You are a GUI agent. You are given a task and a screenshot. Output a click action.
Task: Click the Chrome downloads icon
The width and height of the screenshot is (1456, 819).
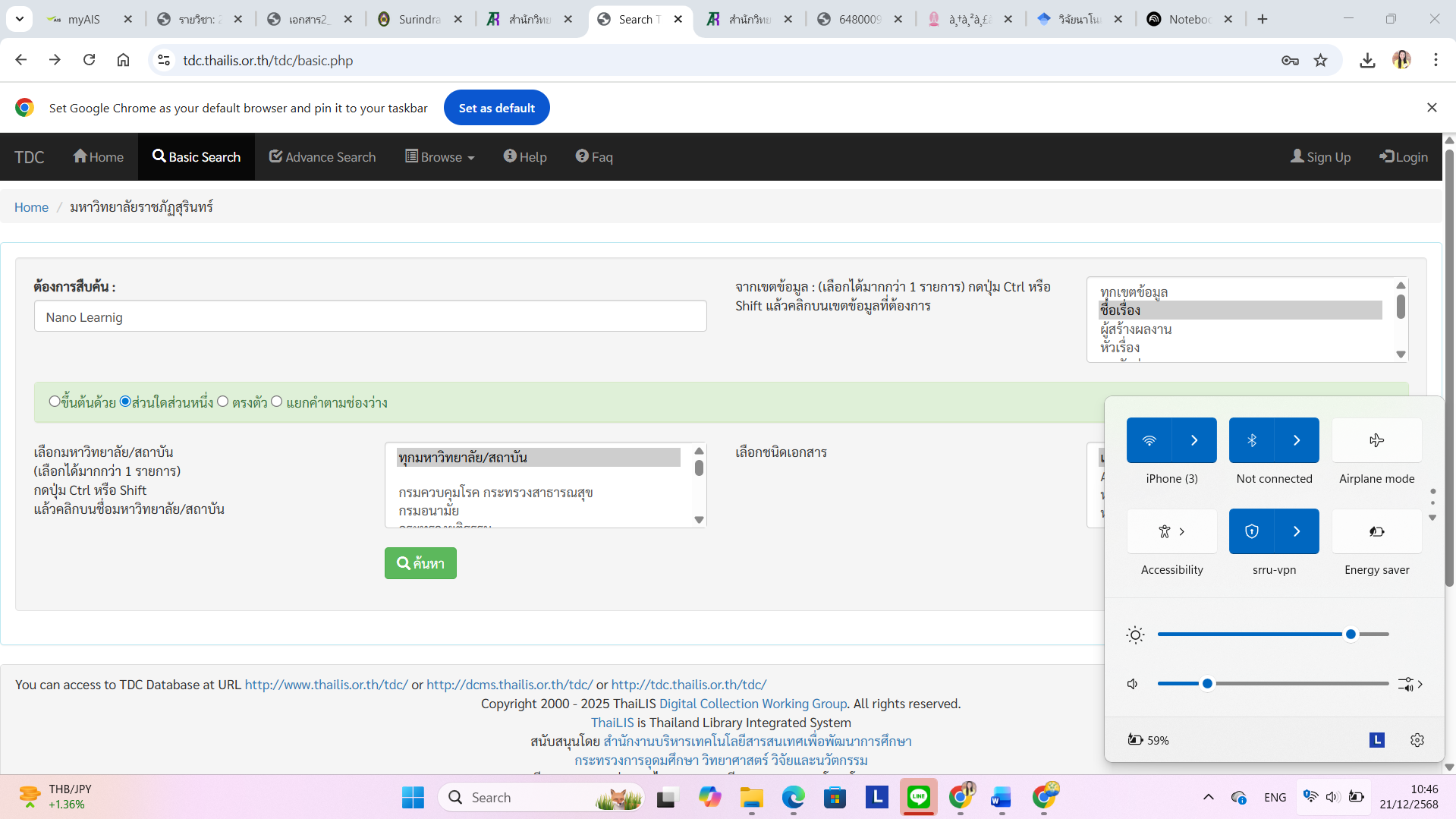point(1367,61)
